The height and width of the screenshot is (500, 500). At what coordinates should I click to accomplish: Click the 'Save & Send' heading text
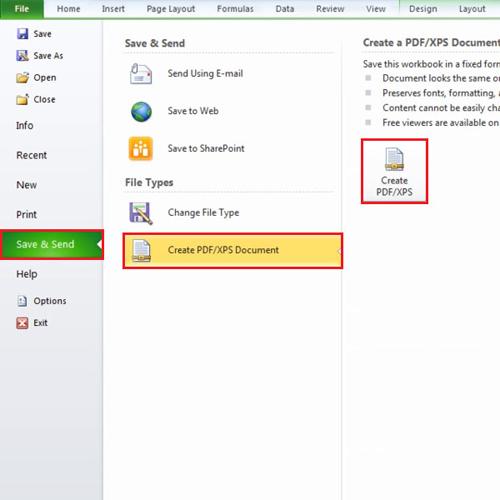point(155,43)
